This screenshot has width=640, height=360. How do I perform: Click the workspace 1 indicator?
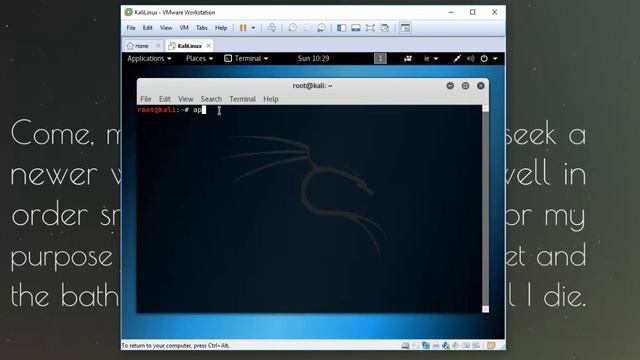(380, 58)
